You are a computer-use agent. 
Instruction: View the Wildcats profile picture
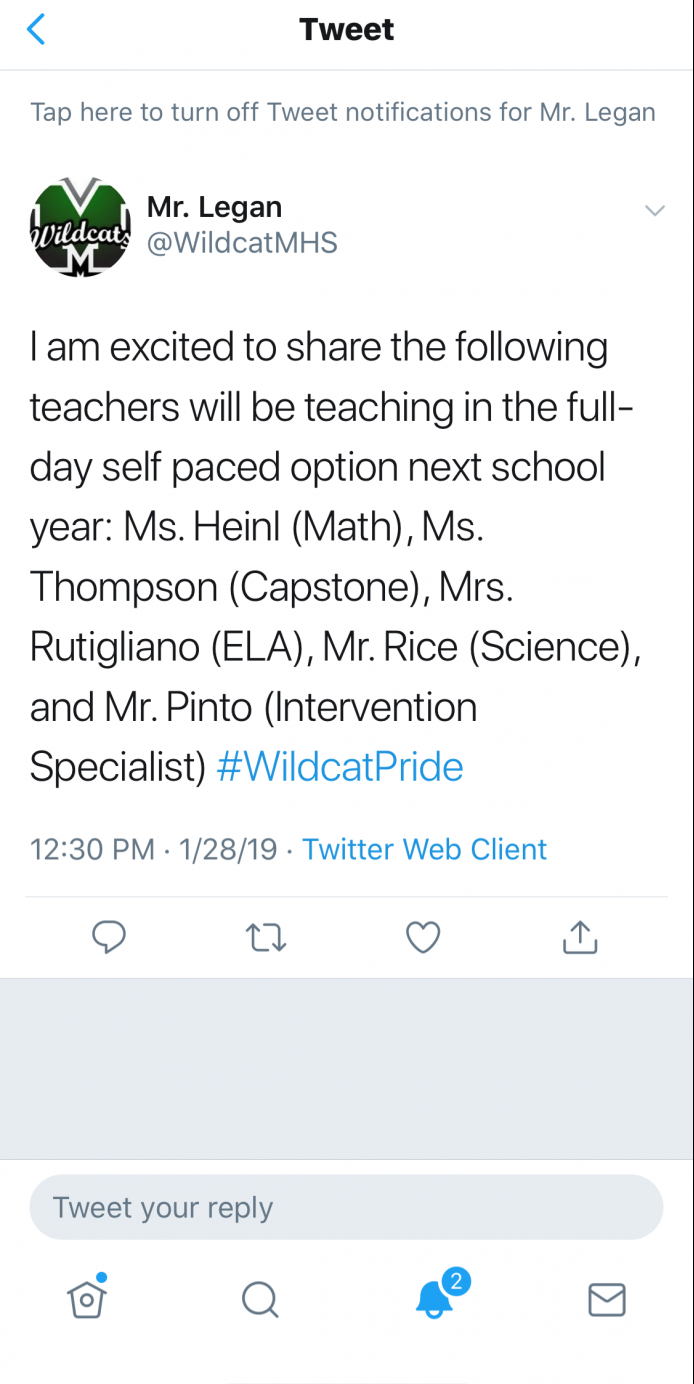tap(80, 227)
